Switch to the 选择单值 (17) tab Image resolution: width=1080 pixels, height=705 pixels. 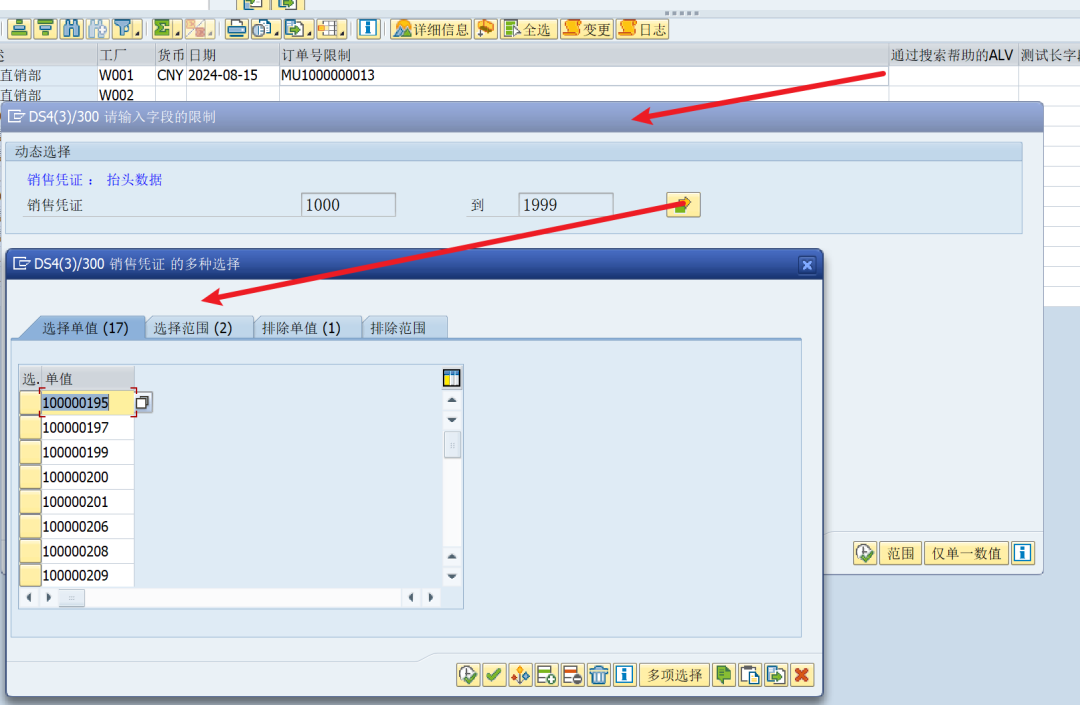85,328
